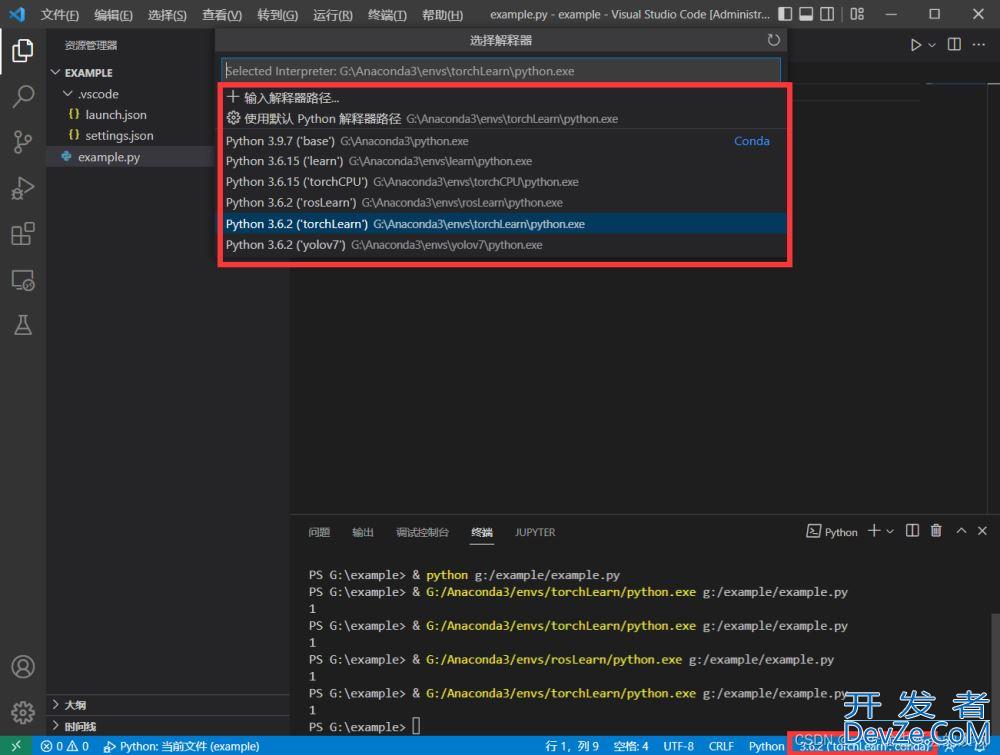Image resolution: width=1000 pixels, height=755 pixels.
Task: Select Python 3.6.15 ('torchCPU') interpreter
Action: (504, 182)
